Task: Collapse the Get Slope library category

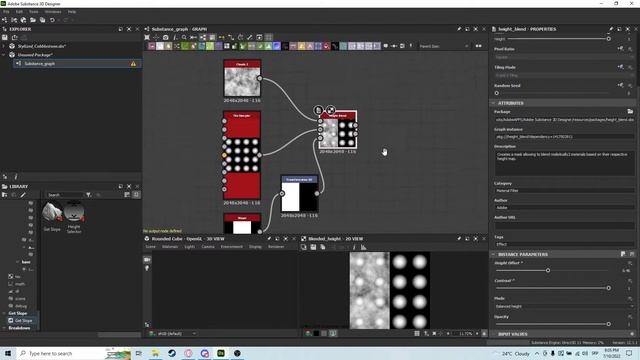Action: (4, 313)
